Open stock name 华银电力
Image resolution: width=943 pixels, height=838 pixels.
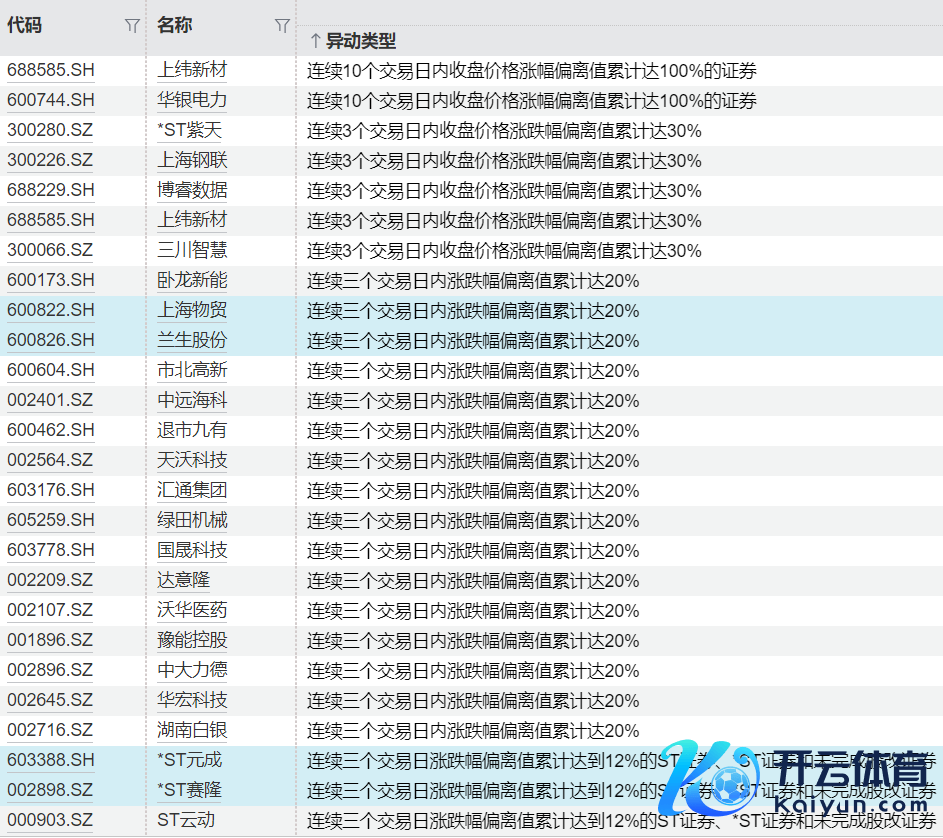pos(192,101)
